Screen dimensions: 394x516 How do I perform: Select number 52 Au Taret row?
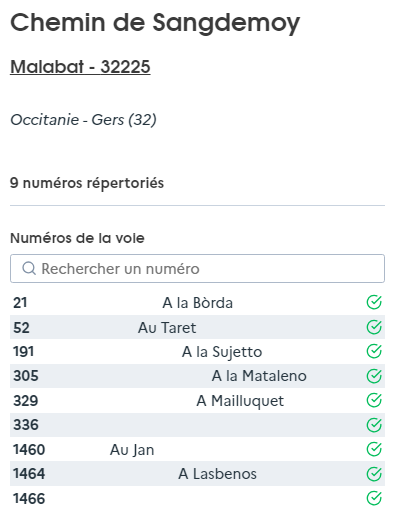point(197,327)
